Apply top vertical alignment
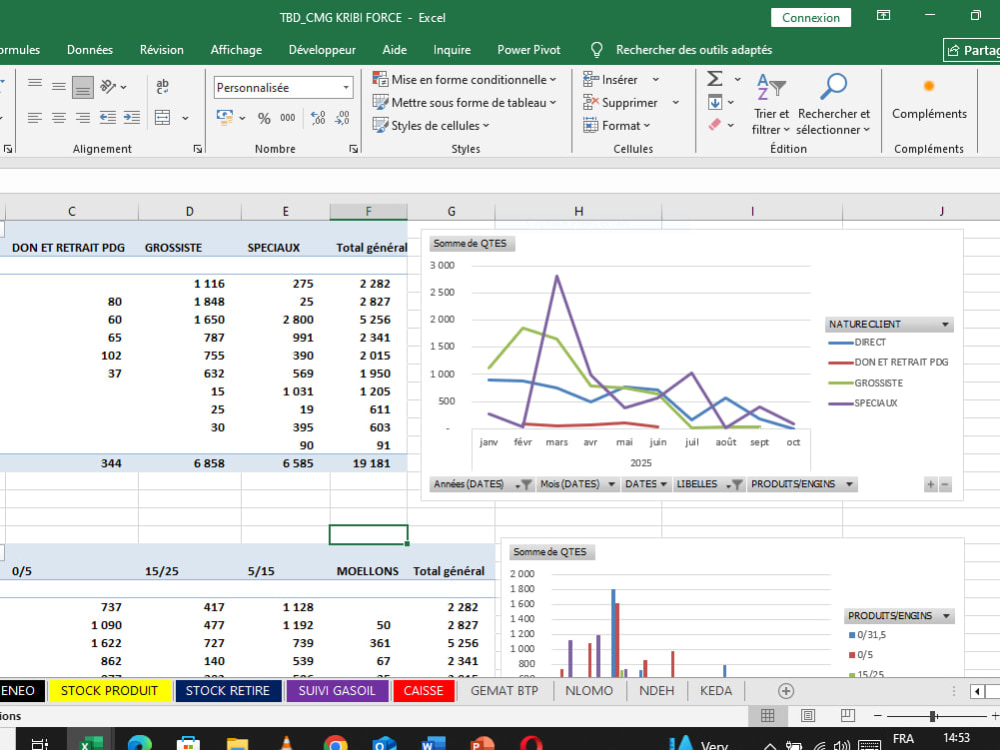Screen dimensions: 1000x750 click(35, 85)
